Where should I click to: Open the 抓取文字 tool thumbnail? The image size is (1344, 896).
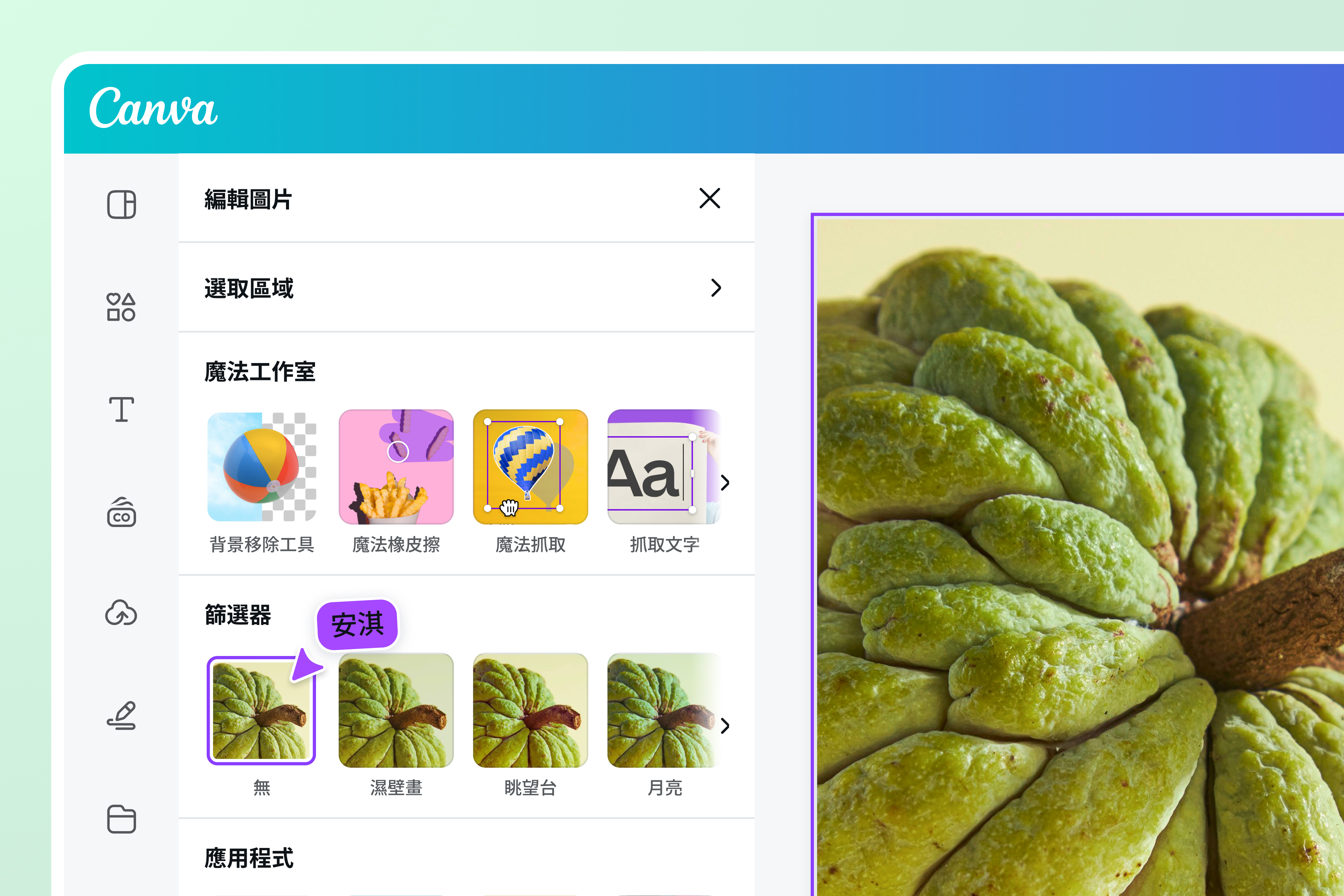click(664, 466)
